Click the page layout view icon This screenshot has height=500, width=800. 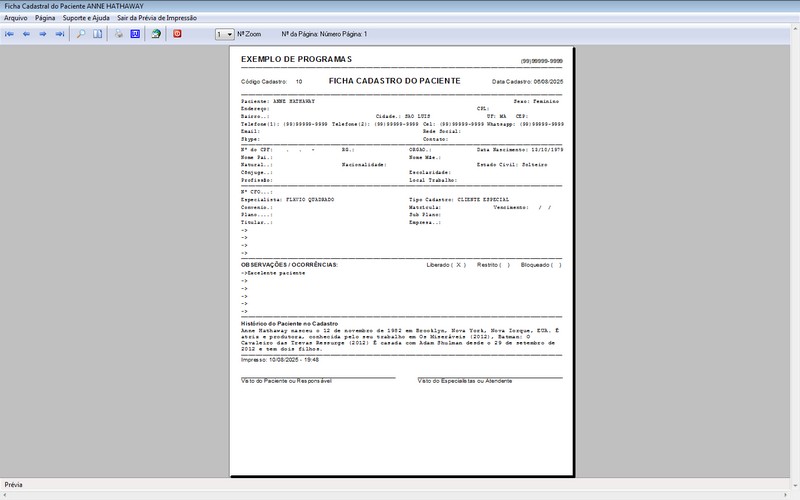(x=98, y=34)
